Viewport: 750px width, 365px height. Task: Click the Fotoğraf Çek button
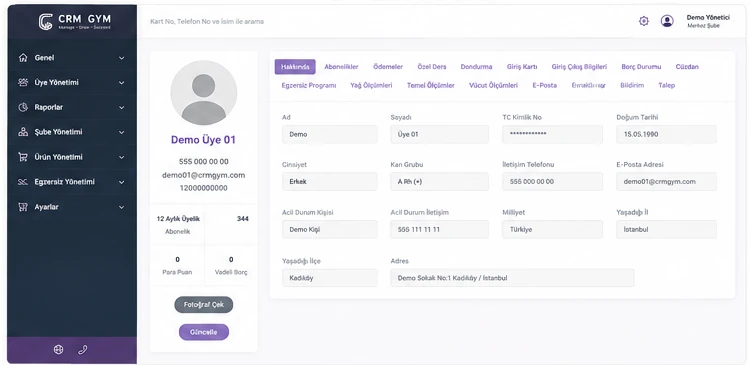204,305
